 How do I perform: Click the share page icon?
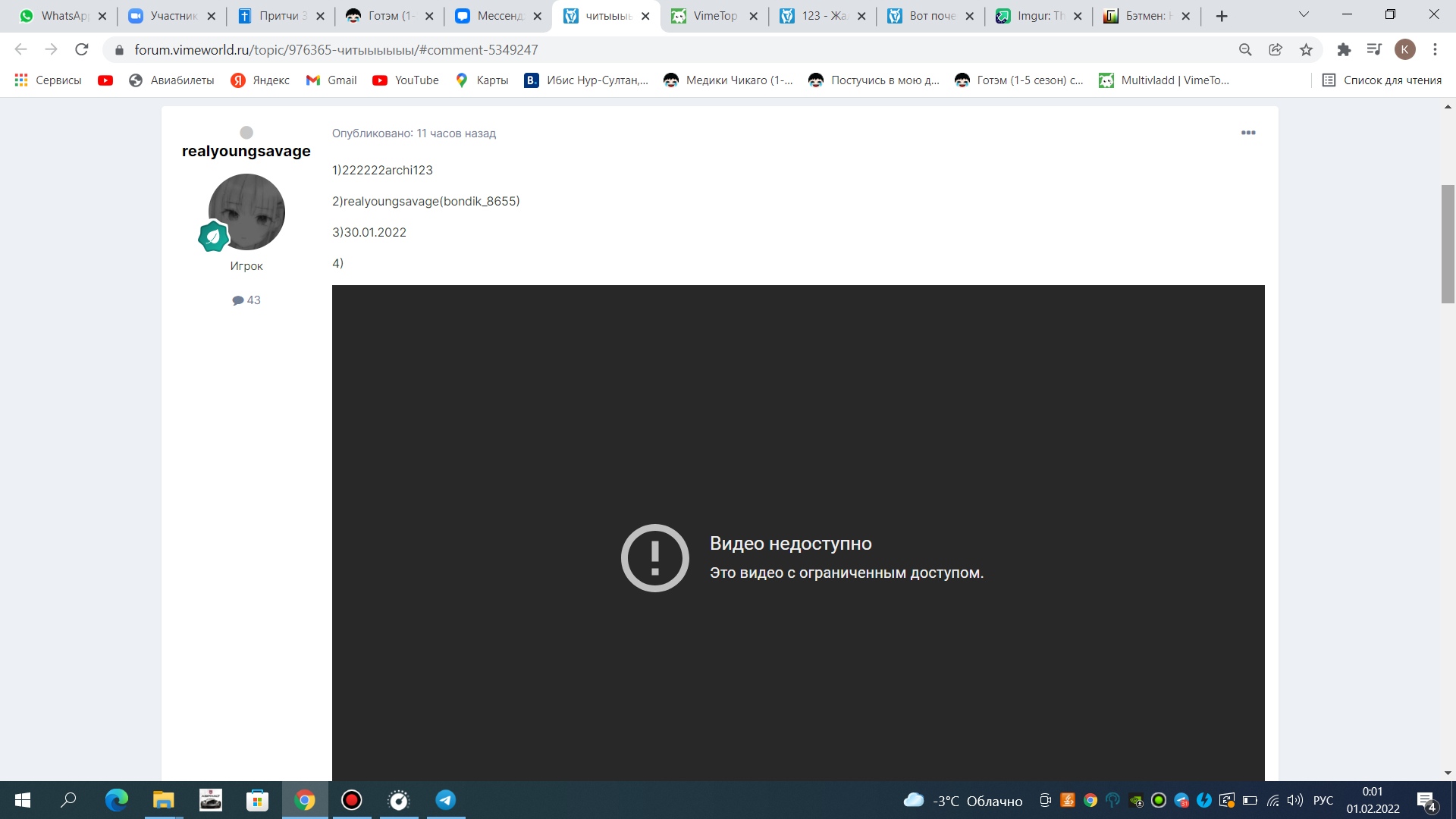1276,49
